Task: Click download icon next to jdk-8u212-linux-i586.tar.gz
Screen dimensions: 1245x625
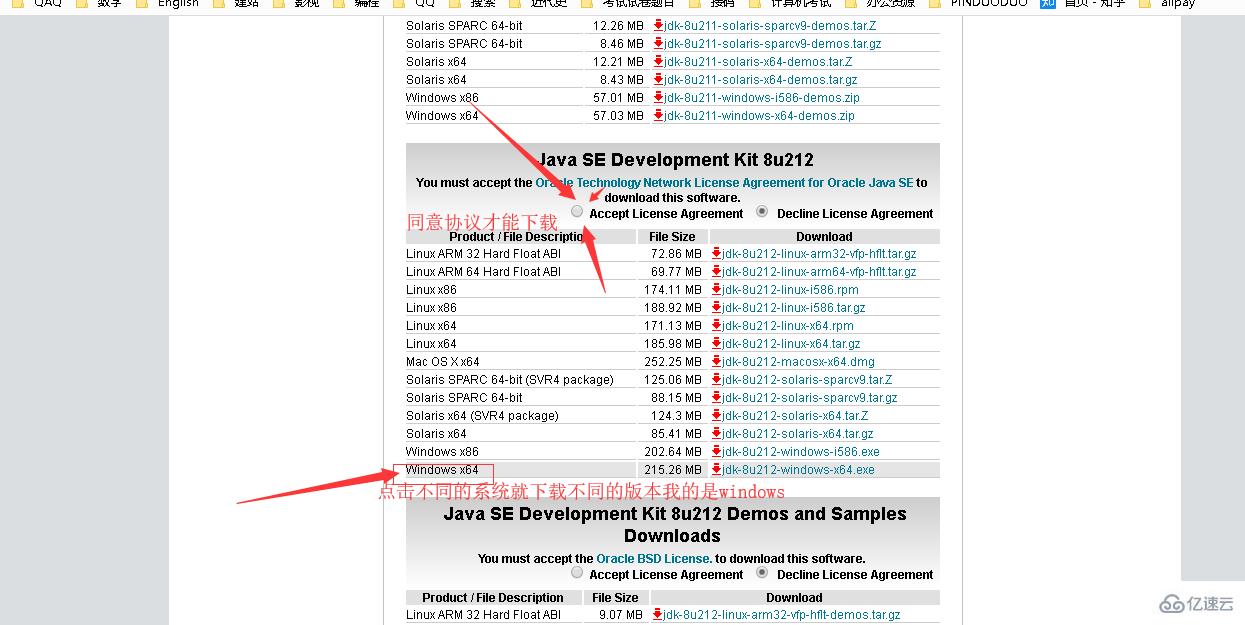Action: tap(715, 307)
